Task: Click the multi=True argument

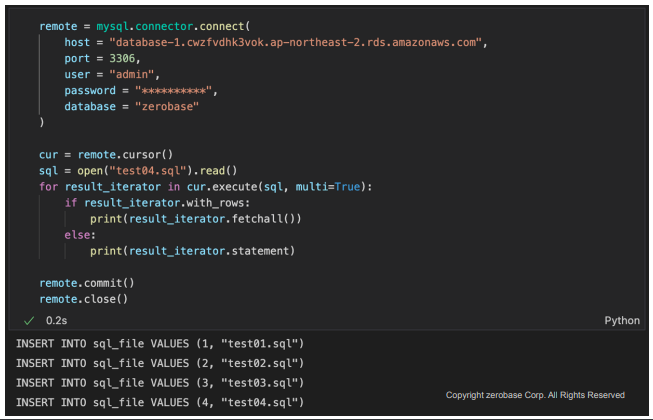Action: click(x=328, y=187)
